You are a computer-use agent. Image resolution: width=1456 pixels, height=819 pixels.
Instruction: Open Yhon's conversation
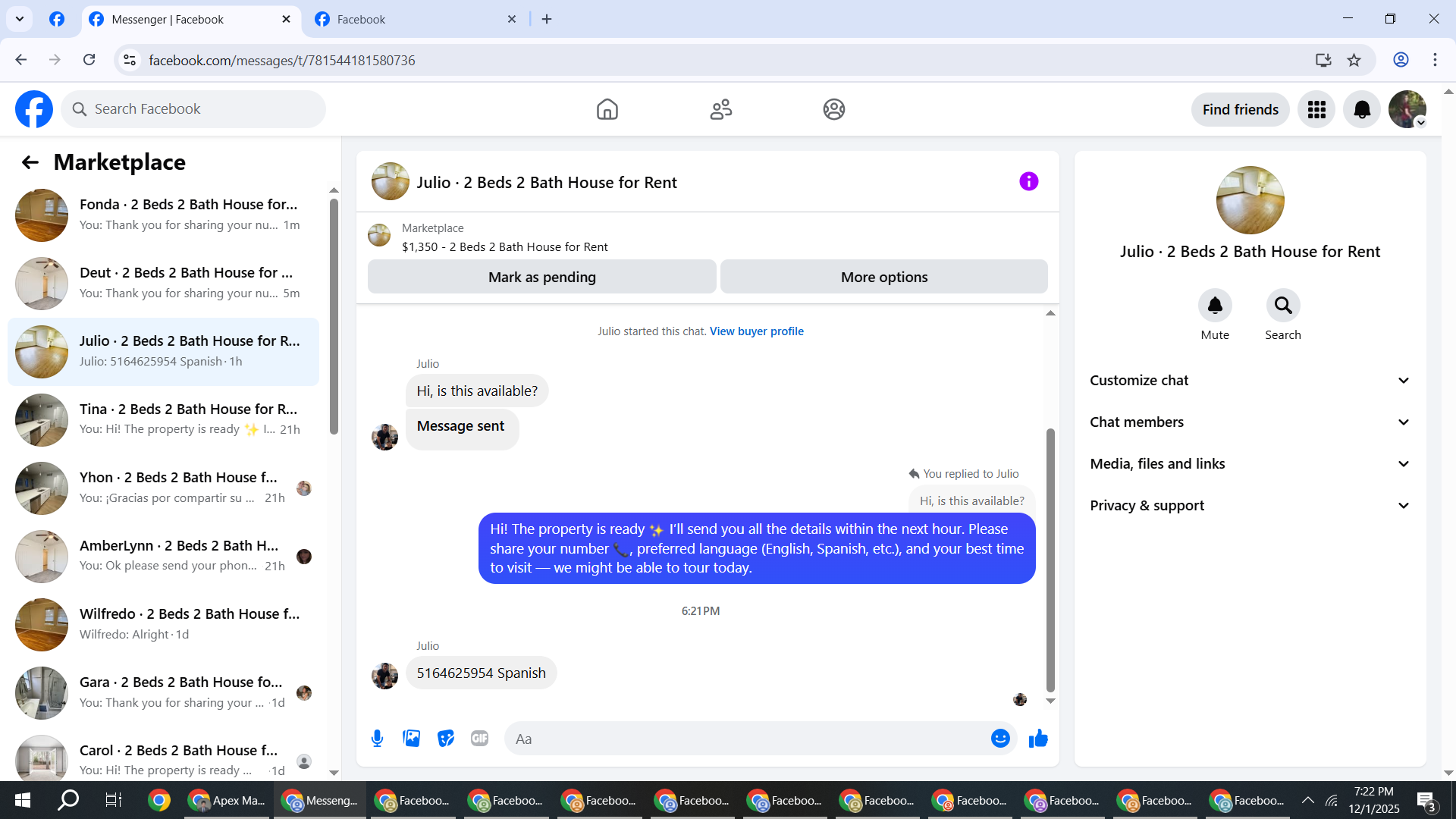click(163, 488)
